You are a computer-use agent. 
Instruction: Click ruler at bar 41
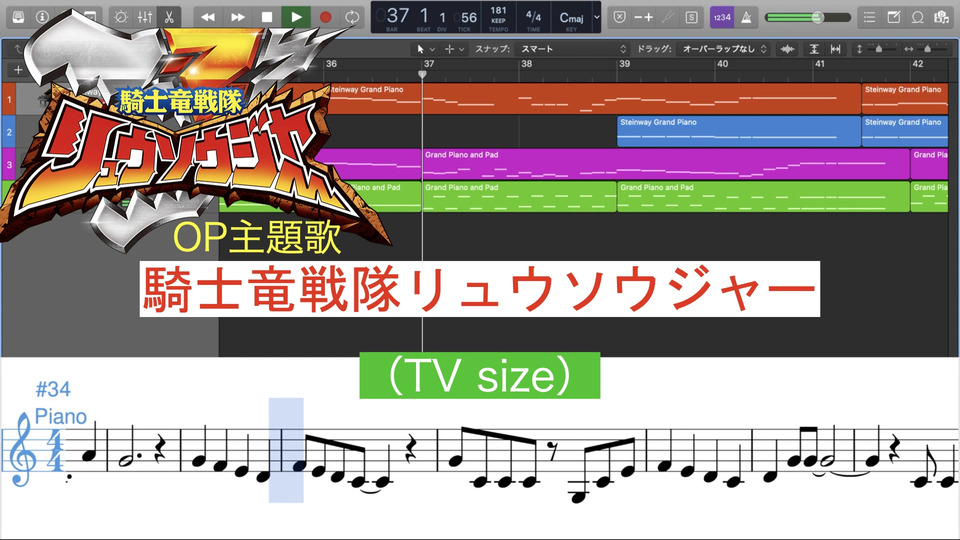820,64
